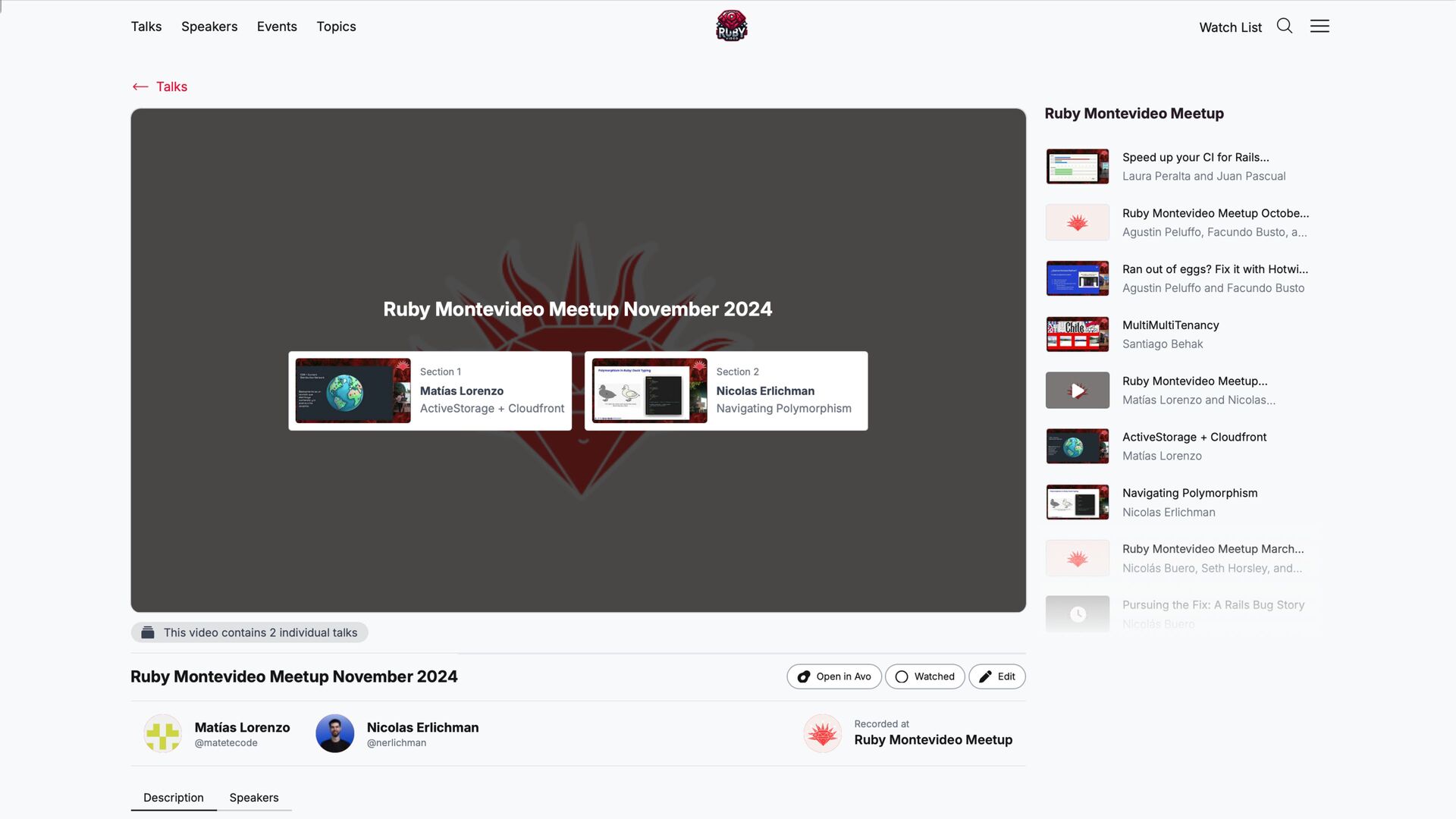Play Section 2 Navigating Polymorphism talk

[726, 391]
